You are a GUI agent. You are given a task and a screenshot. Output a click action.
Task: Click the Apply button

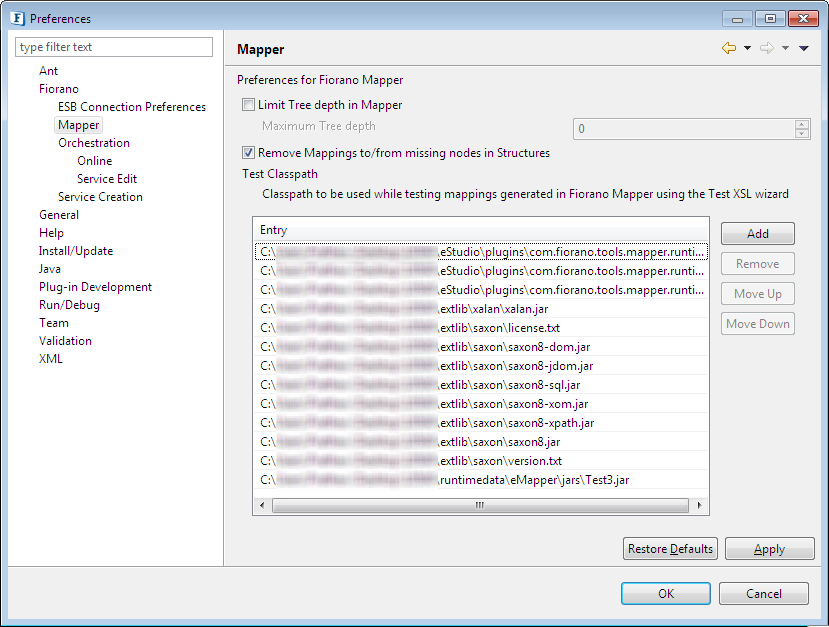coord(769,549)
